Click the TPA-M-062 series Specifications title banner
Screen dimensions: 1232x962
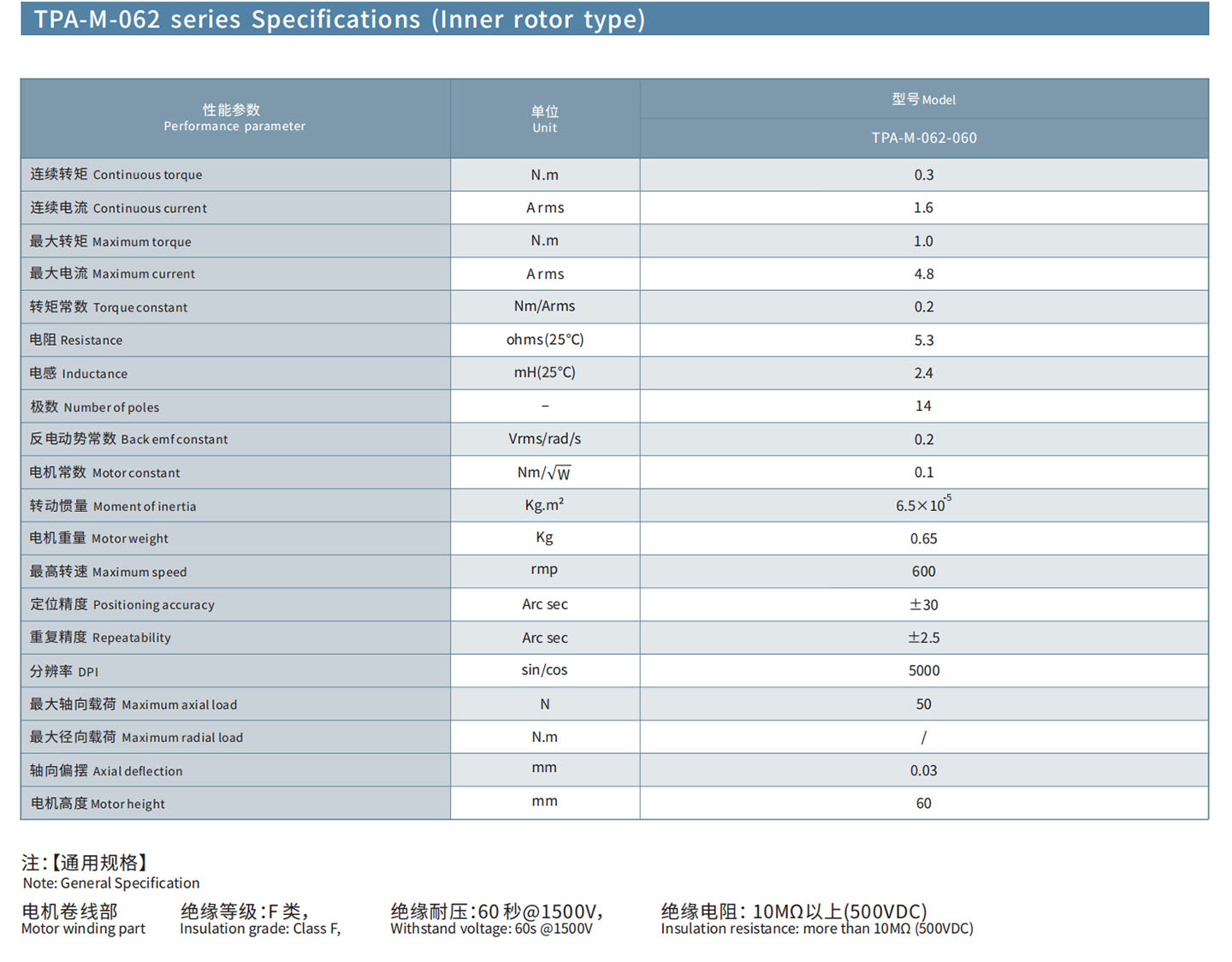tap(340, 19)
